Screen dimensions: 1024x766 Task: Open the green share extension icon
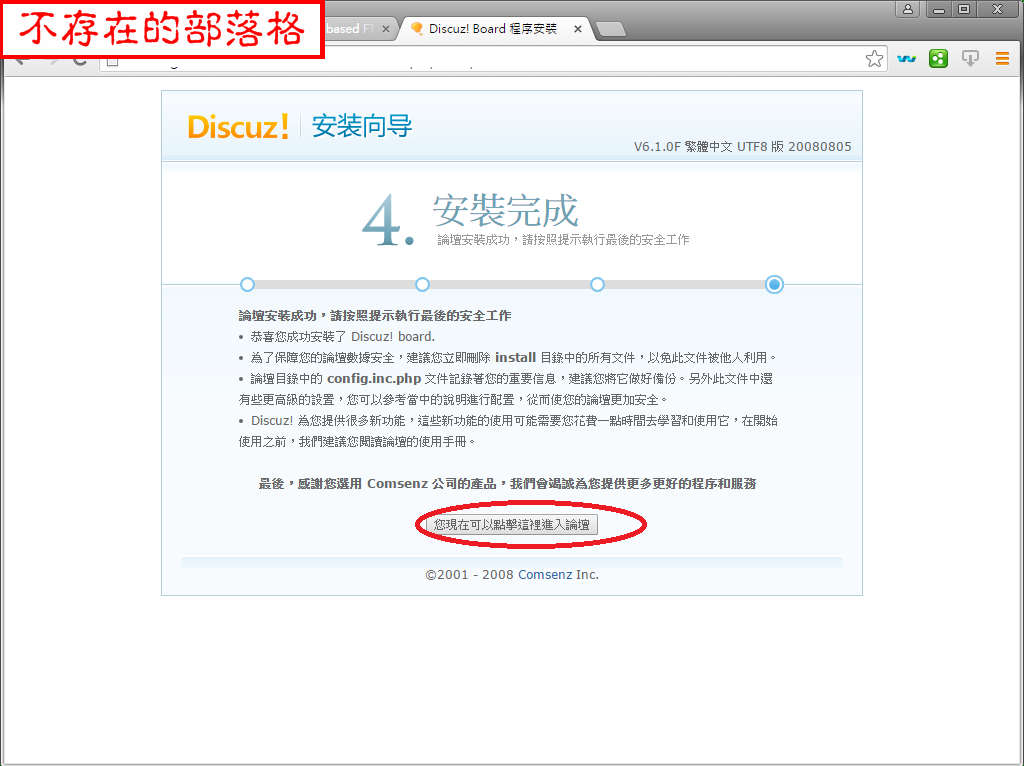tap(938, 59)
